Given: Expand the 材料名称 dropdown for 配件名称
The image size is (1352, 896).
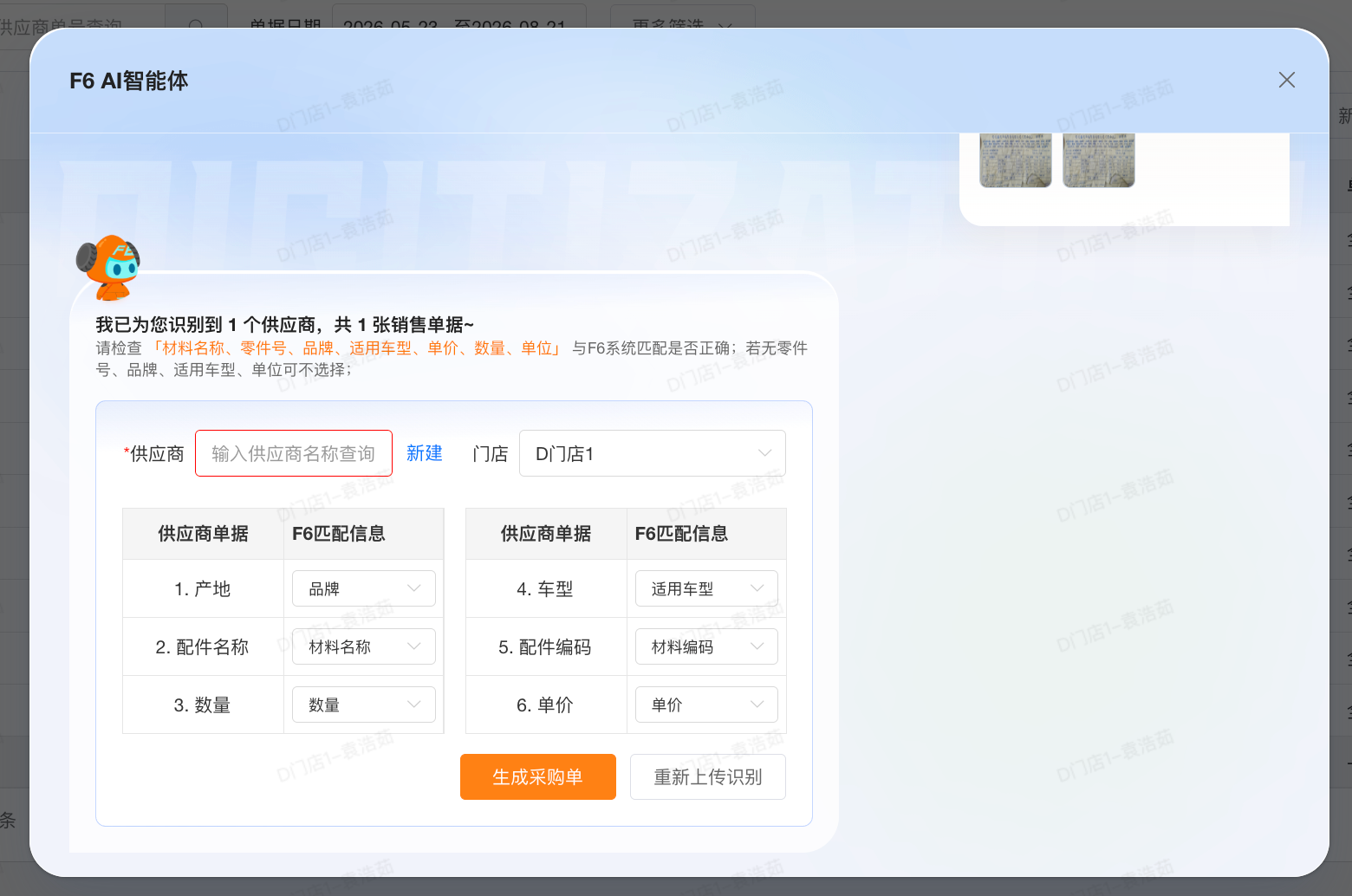Looking at the screenshot, I should [x=364, y=646].
